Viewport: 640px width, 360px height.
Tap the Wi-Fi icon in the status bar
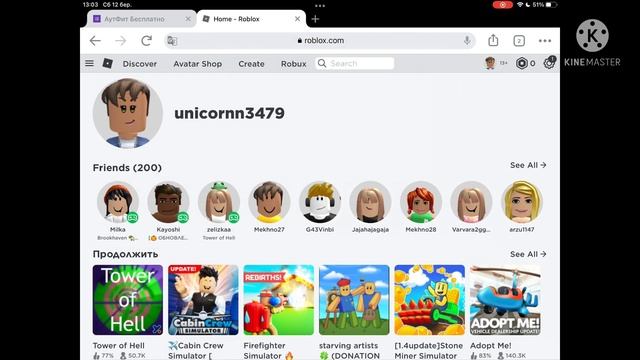[520, 4]
